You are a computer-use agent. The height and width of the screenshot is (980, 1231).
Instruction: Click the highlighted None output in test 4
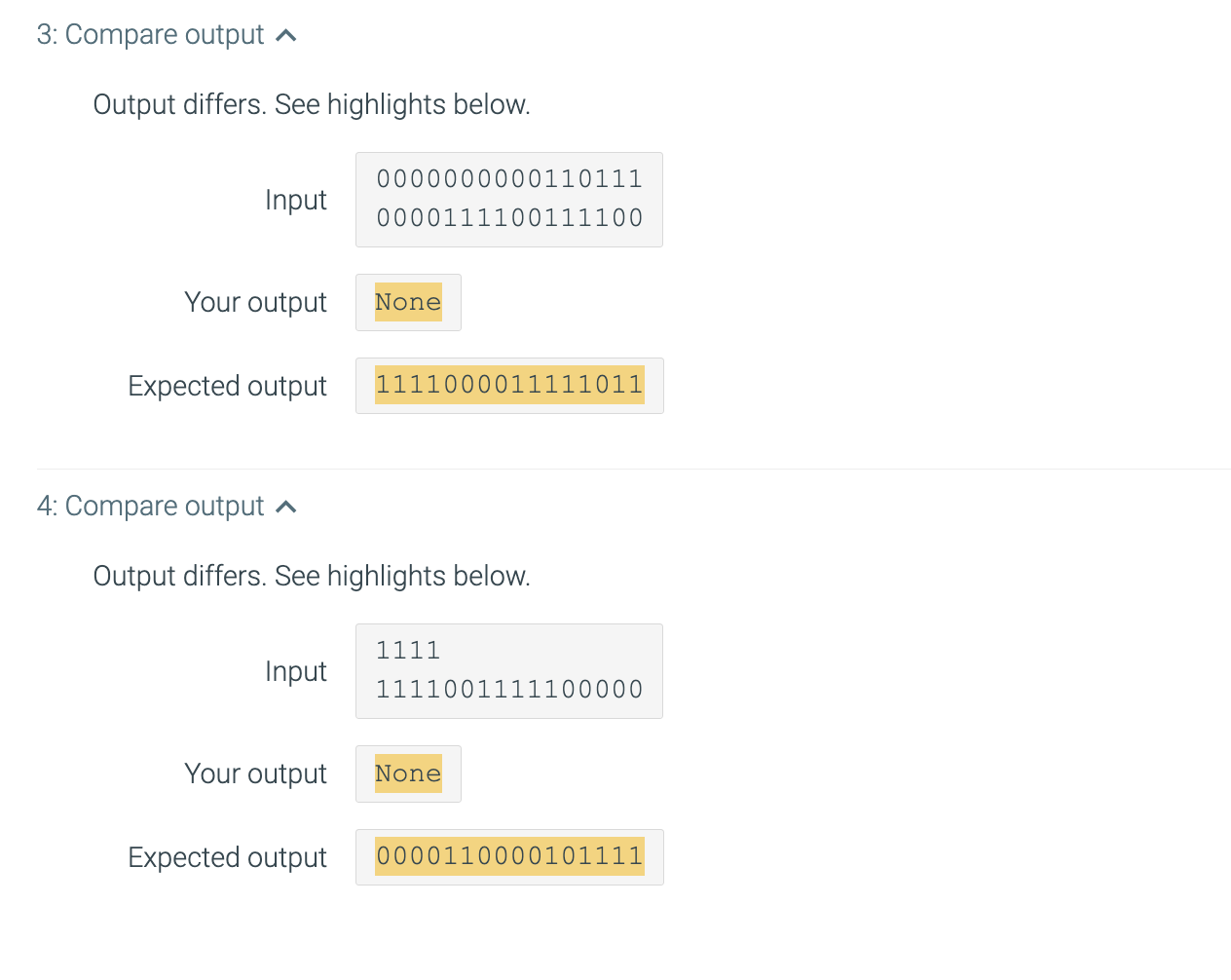tap(408, 773)
